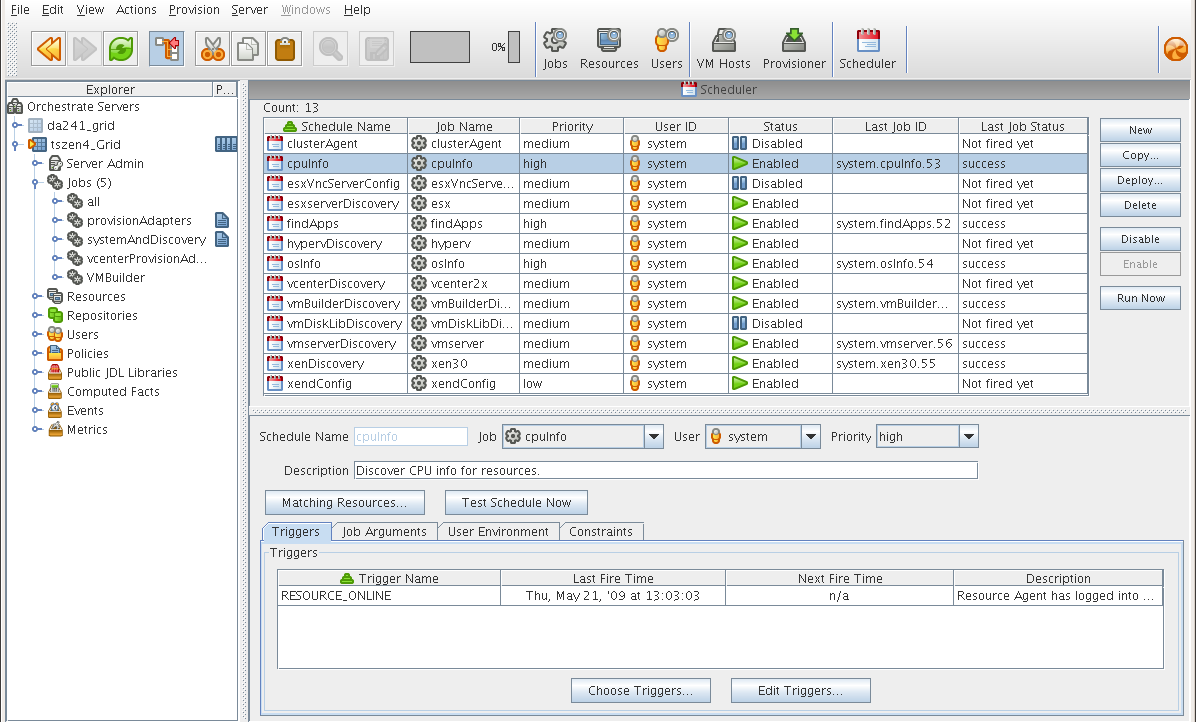Open the VM Hosts view
This screenshot has width=1196, height=722.
click(723, 46)
